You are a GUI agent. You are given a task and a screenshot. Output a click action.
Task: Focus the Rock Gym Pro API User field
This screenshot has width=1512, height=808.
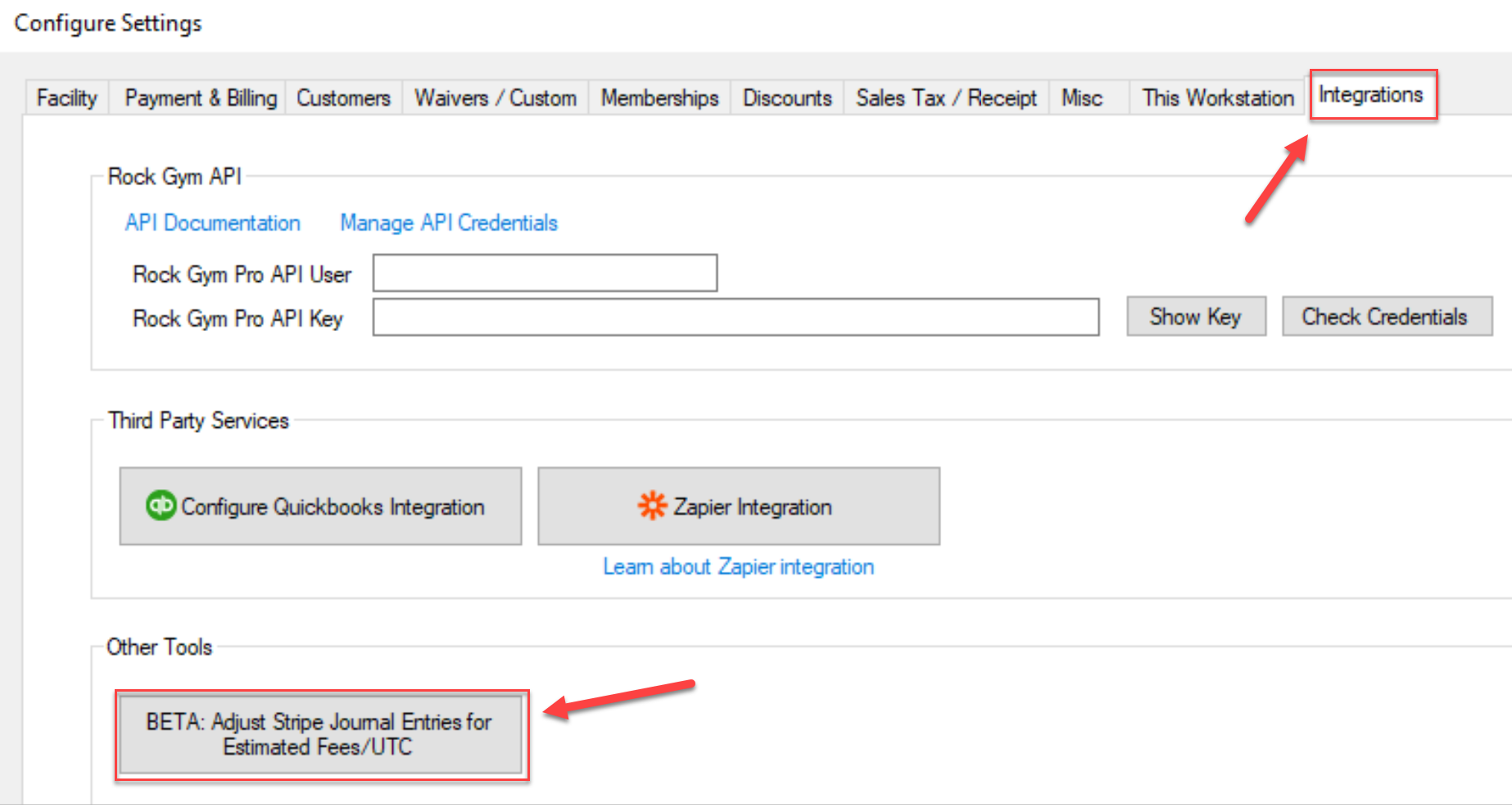click(x=545, y=273)
